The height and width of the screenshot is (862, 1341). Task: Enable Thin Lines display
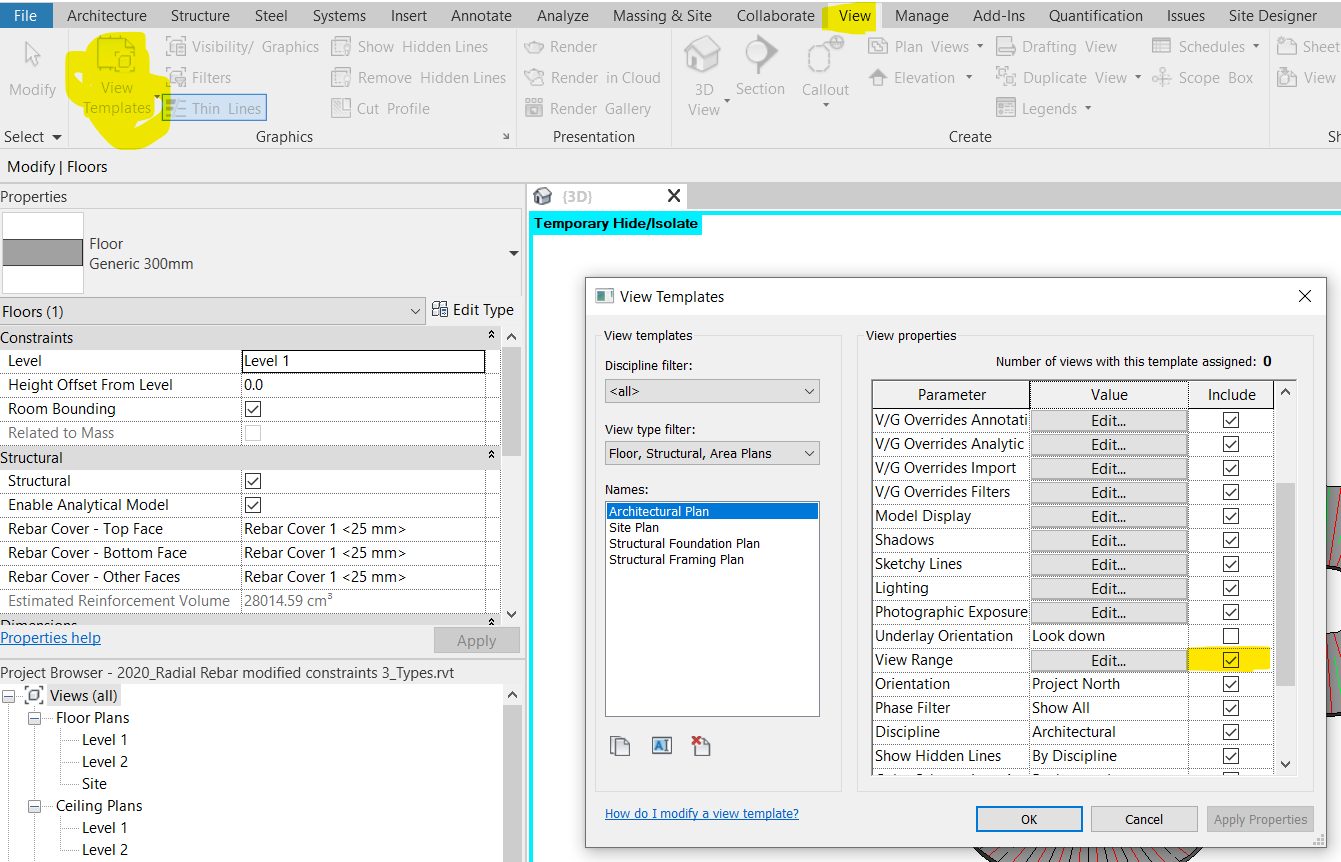[x=213, y=108]
